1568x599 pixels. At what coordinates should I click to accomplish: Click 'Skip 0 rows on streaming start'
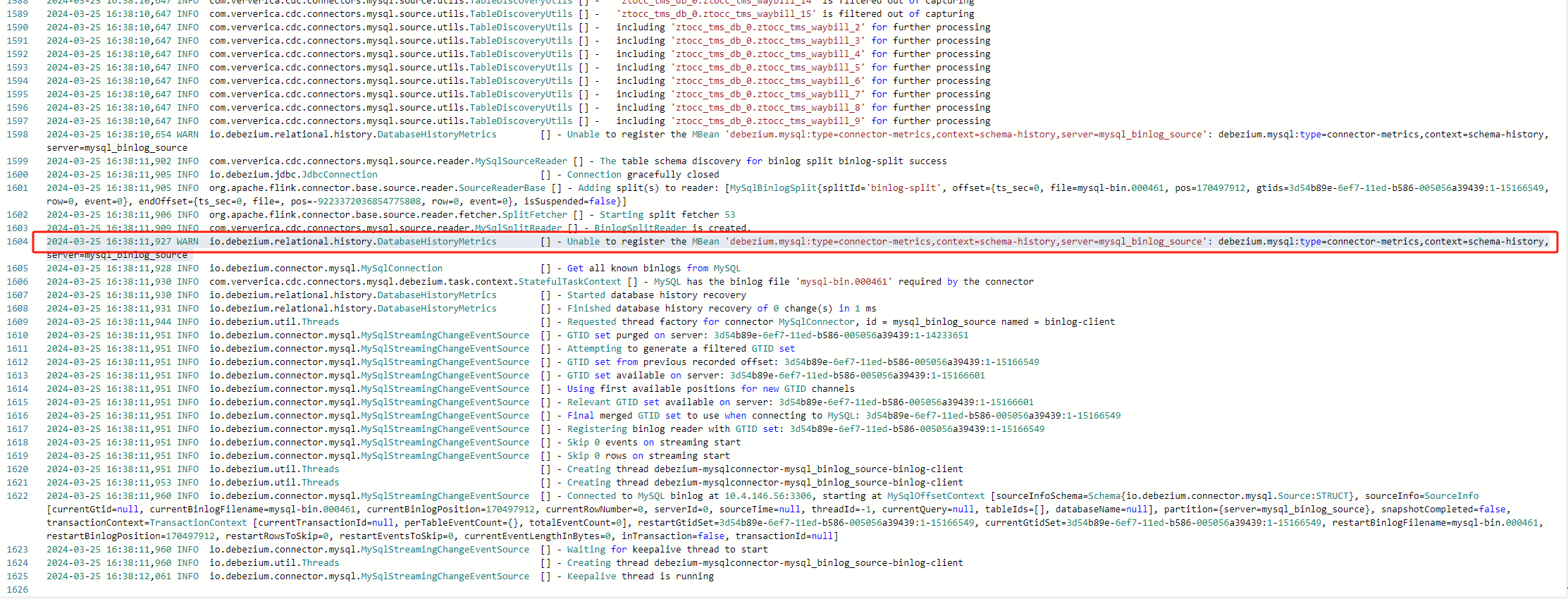point(648,456)
